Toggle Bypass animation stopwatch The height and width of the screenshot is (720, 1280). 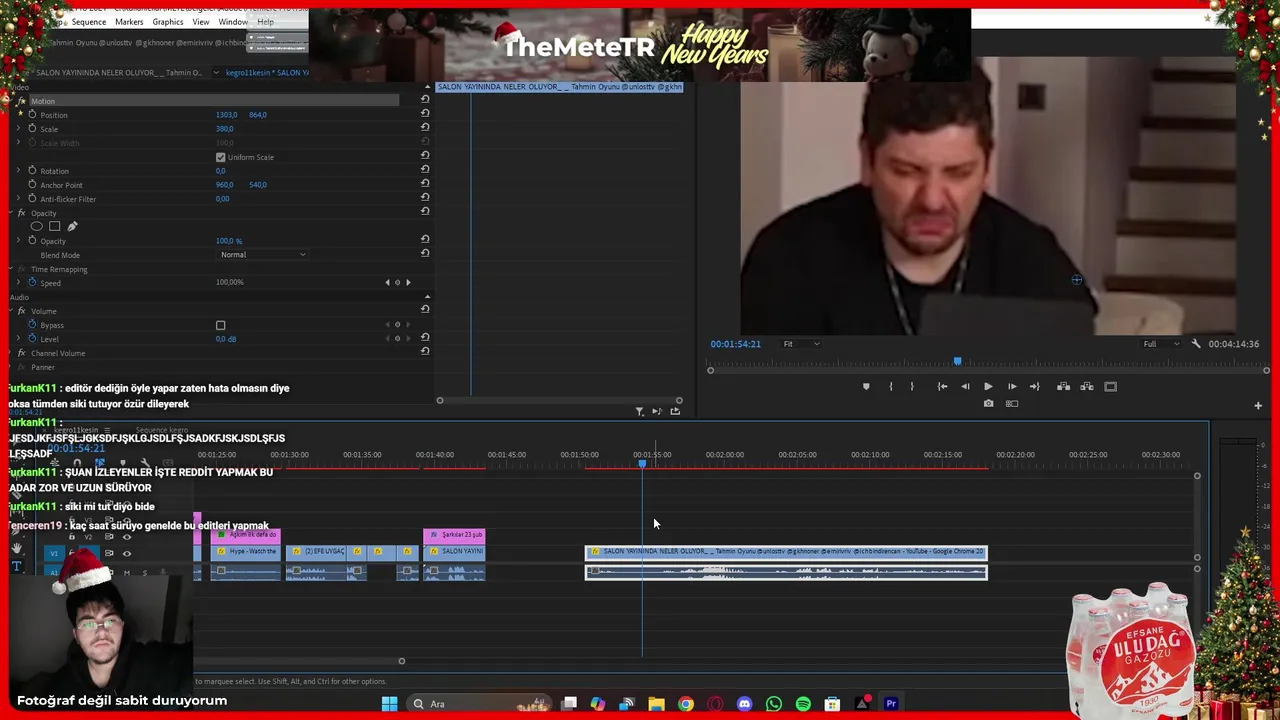[x=32, y=325]
